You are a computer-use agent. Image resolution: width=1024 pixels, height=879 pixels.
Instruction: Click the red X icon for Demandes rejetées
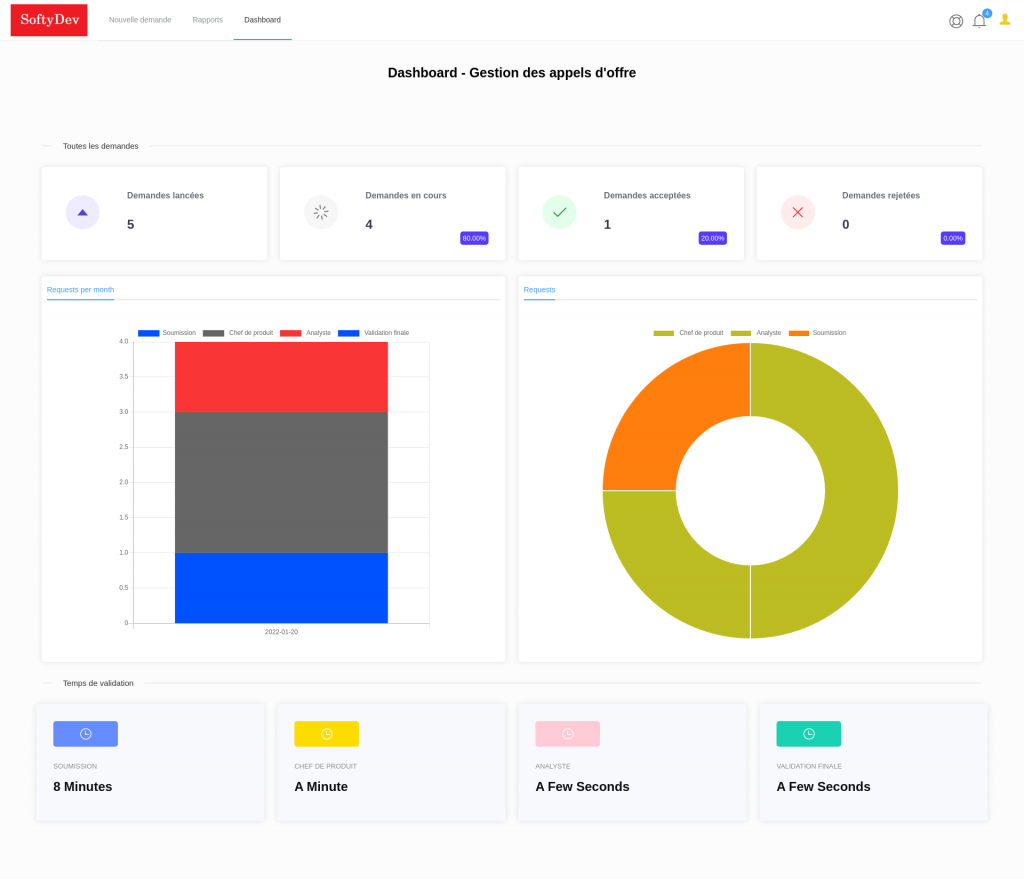[797, 212]
